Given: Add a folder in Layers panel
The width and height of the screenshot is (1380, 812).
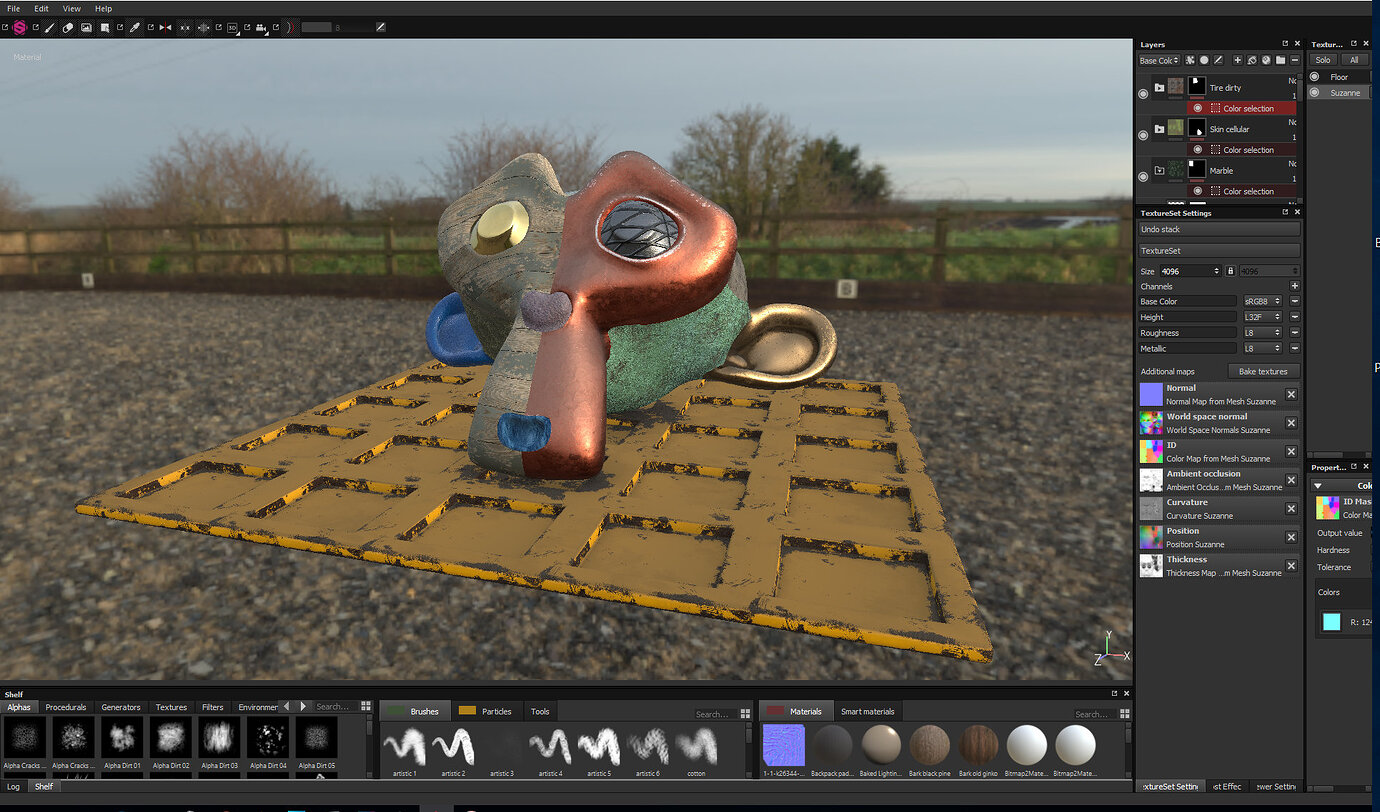Looking at the screenshot, I should [x=1280, y=60].
